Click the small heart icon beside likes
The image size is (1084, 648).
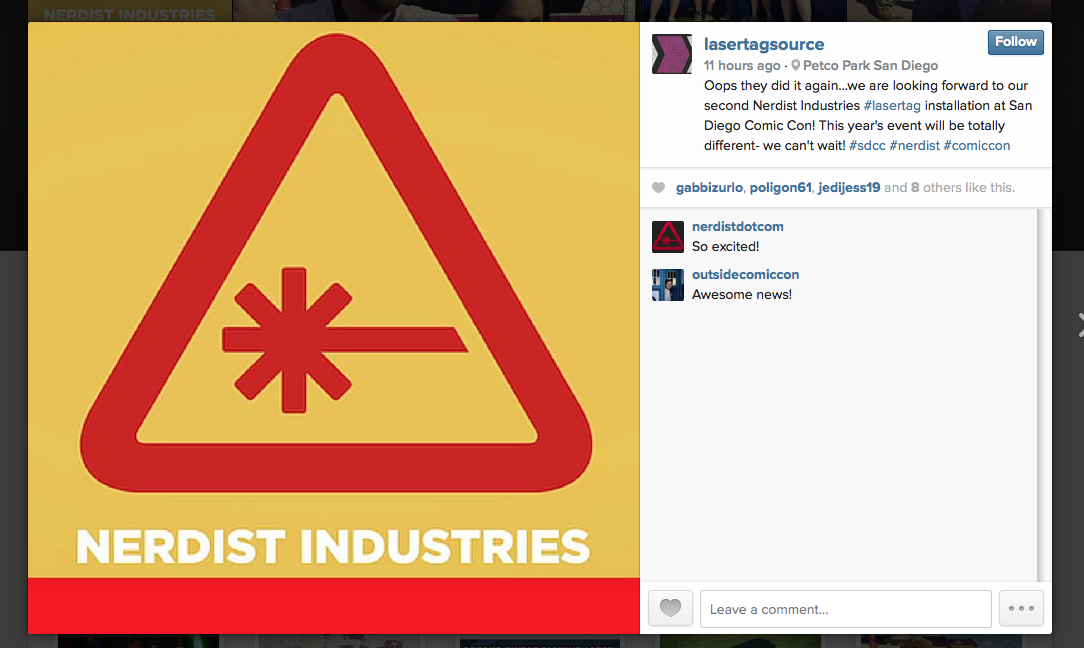pyautogui.click(x=658, y=187)
